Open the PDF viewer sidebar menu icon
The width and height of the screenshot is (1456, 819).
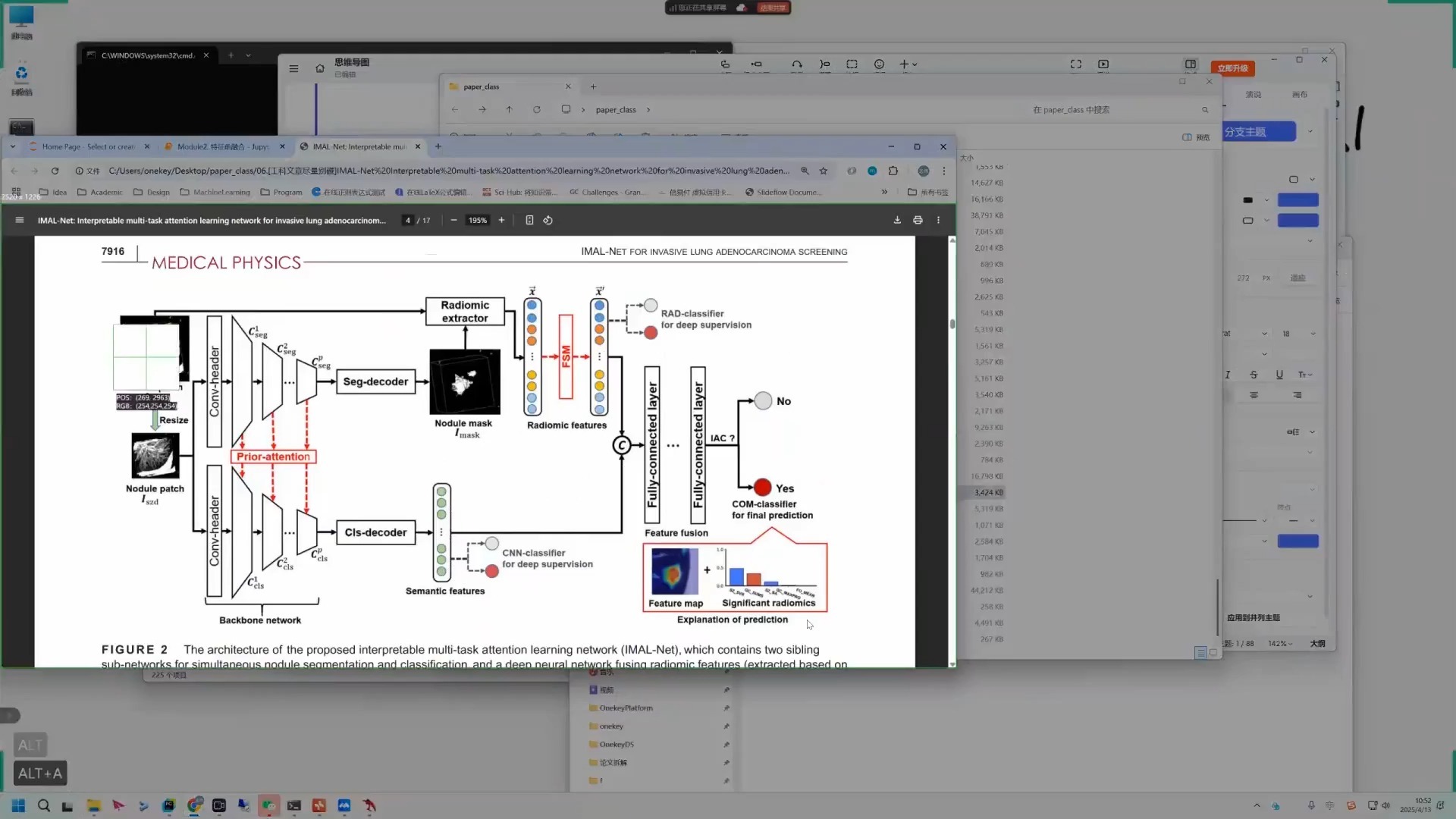[x=20, y=221]
